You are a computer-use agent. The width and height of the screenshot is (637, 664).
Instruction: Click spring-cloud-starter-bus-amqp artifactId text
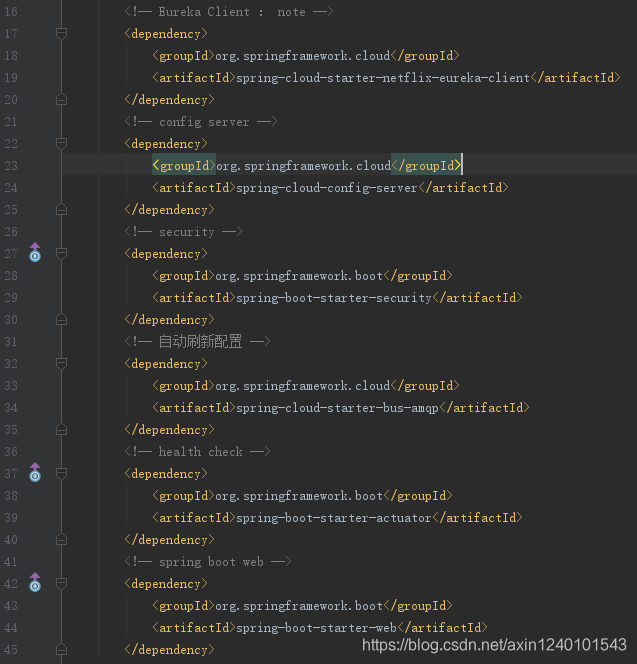(x=337, y=408)
